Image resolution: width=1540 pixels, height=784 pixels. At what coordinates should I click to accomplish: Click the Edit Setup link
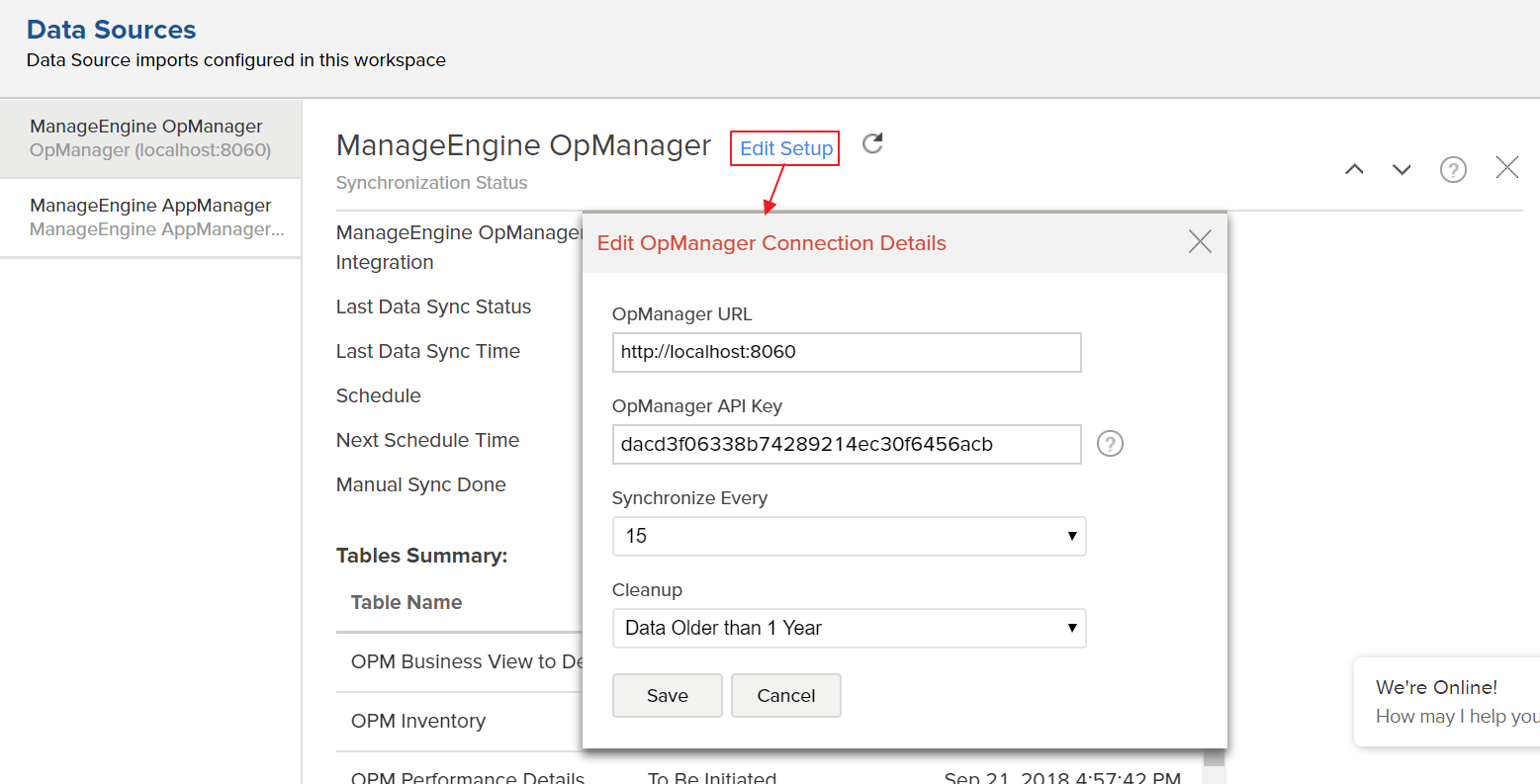tap(786, 148)
